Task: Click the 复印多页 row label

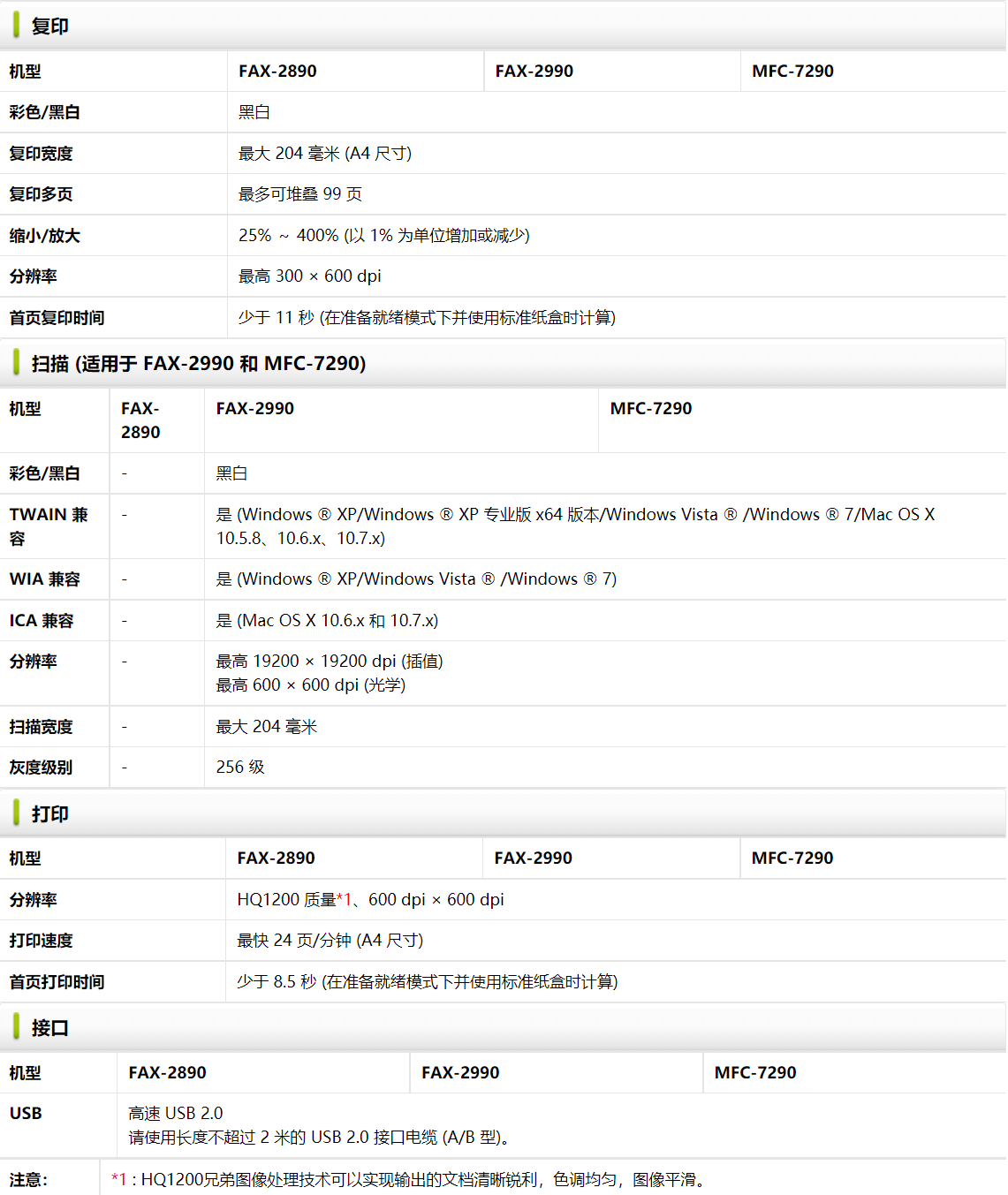Action: (42, 194)
